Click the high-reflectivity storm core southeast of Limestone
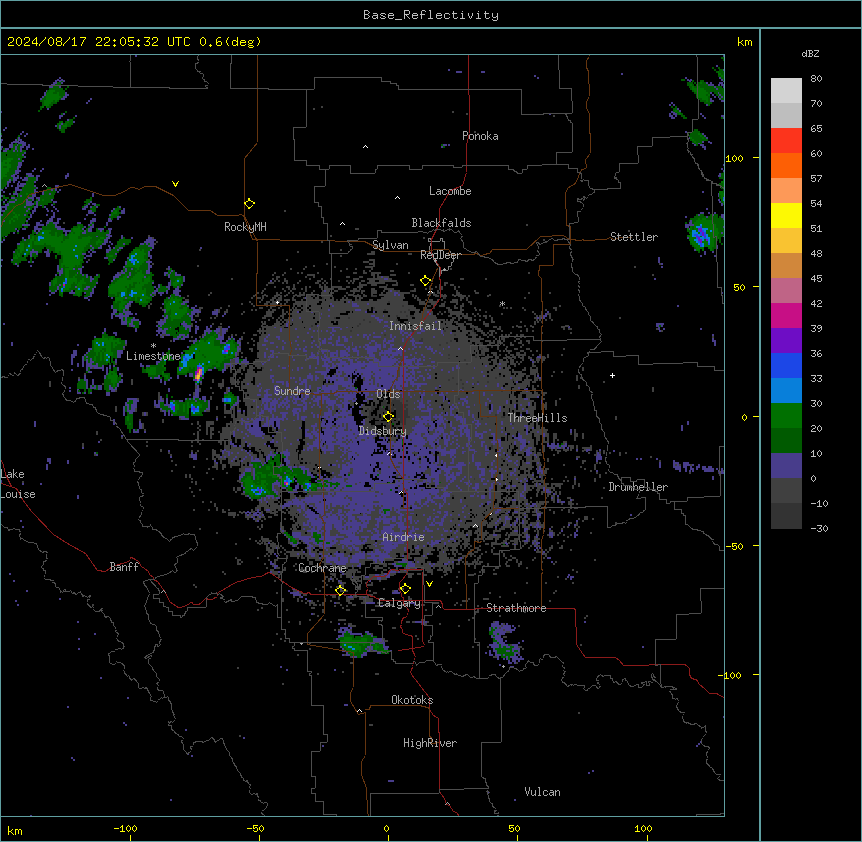 click(x=198, y=374)
